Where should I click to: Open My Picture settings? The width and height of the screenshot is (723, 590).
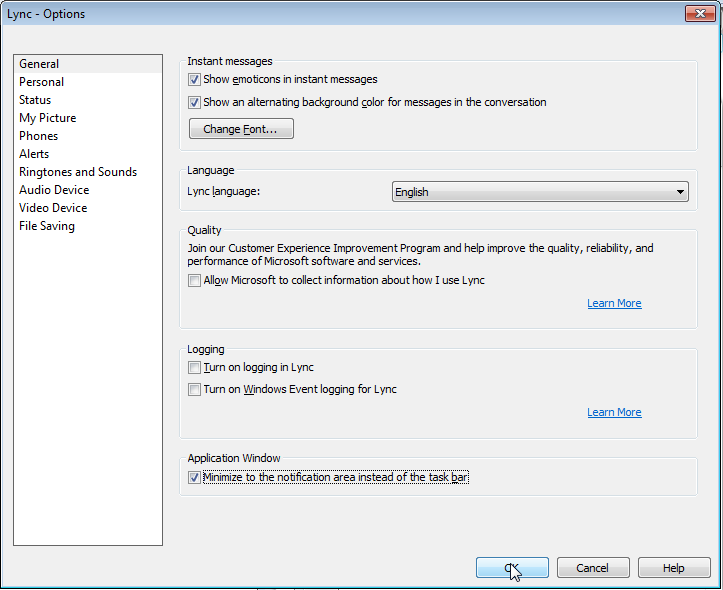click(x=88, y=118)
